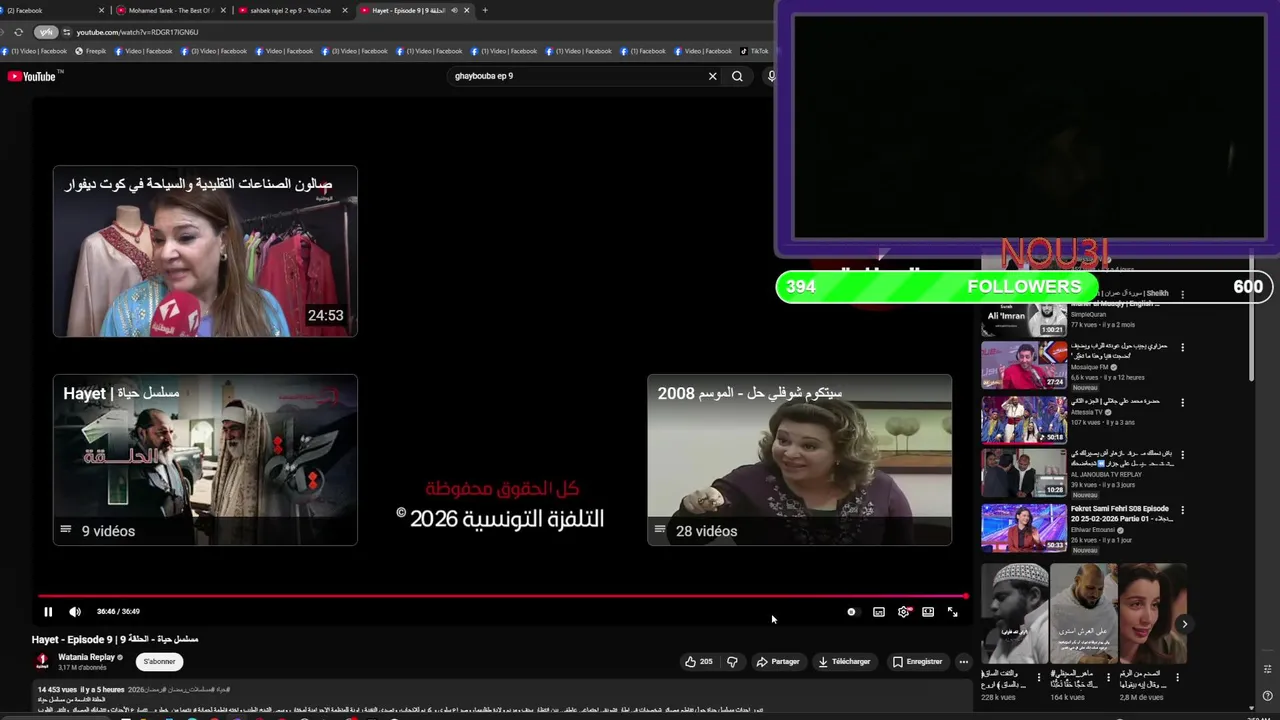Enter fullscreen mode in player

953,612
